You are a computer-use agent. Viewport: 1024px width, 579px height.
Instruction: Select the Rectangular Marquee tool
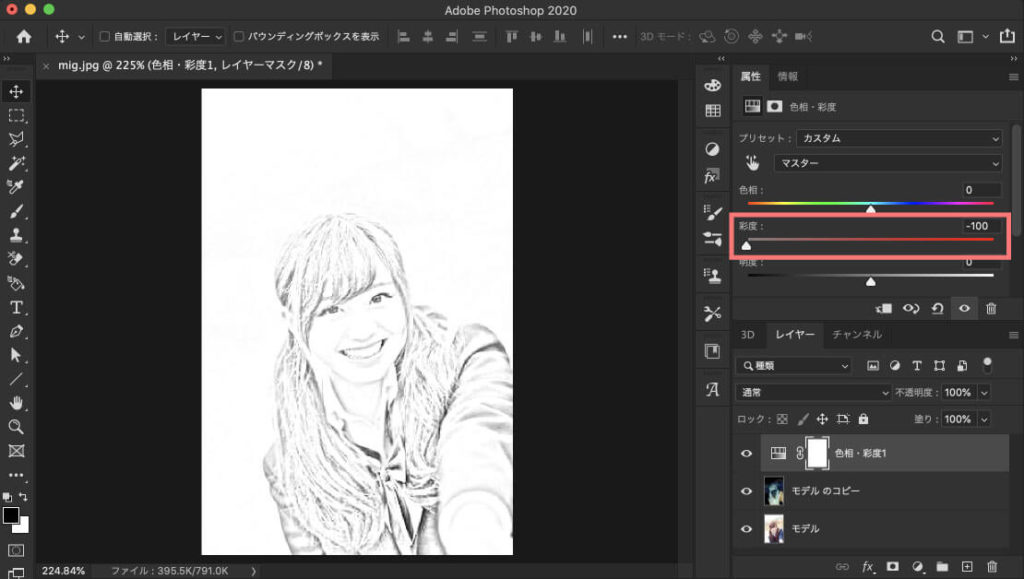point(16,116)
